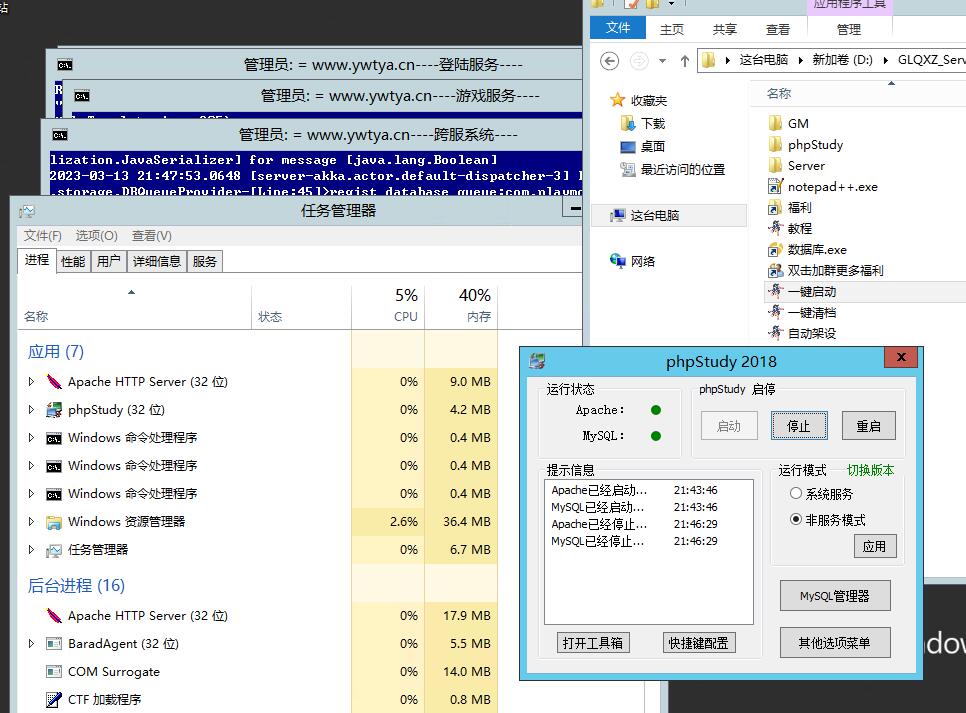This screenshot has height=713, width=966.
Task: Click the 查看 ribbon tab in Explorer
Action: click(777, 29)
